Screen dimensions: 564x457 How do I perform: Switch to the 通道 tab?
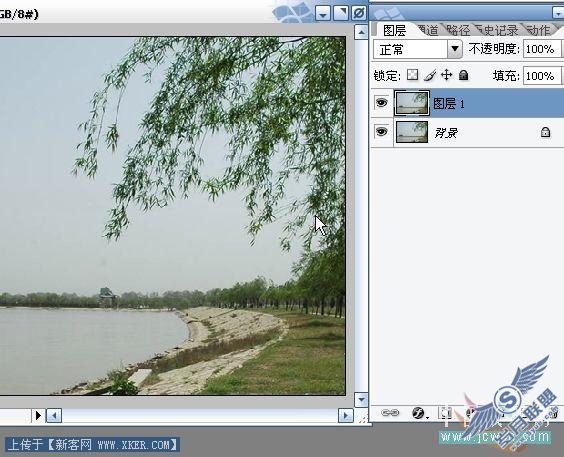pos(428,30)
